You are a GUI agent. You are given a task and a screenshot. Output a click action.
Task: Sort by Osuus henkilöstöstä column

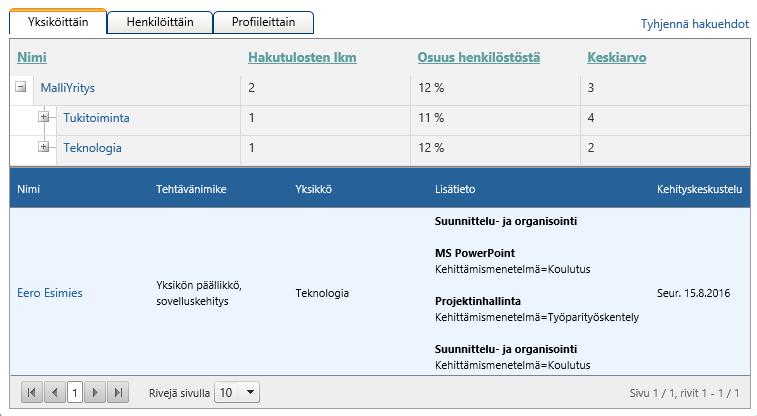[x=478, y=57]
